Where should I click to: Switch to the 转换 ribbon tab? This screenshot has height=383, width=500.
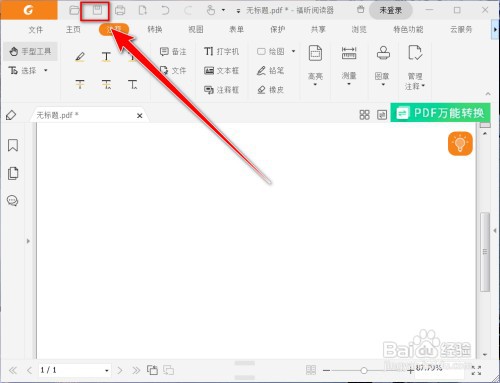coord(155,29)
